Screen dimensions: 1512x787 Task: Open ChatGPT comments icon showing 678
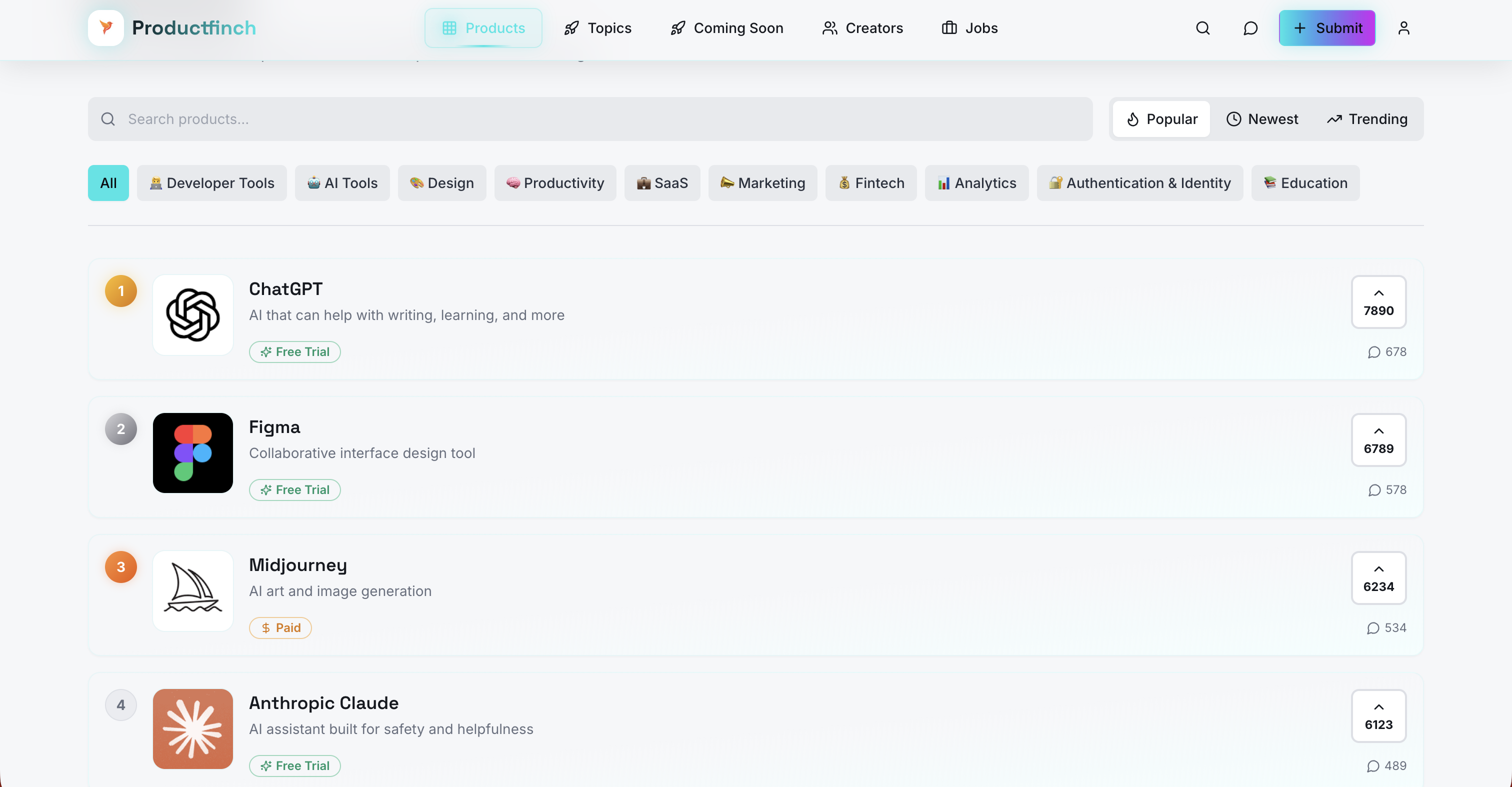coord(1386,352)
